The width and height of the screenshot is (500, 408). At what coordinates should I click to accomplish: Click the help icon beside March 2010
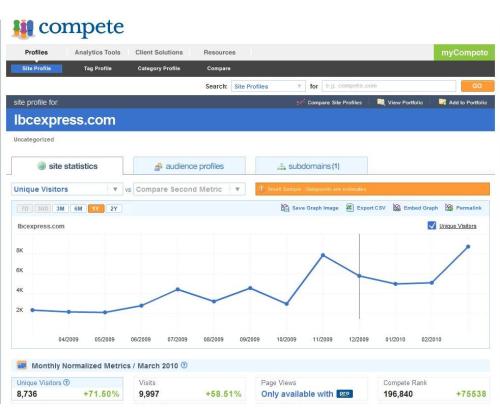point(184,365)
